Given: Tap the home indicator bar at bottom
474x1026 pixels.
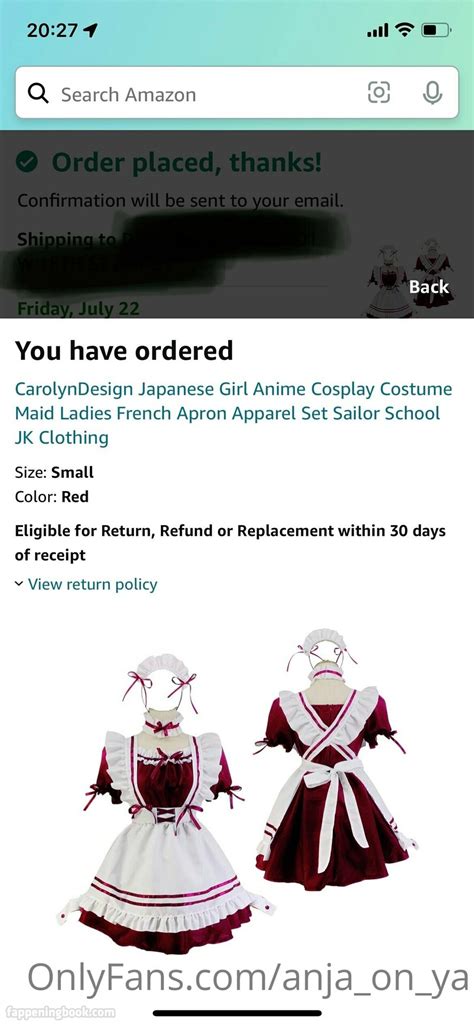Looking at the screenshot, I should pos(237,1013).
